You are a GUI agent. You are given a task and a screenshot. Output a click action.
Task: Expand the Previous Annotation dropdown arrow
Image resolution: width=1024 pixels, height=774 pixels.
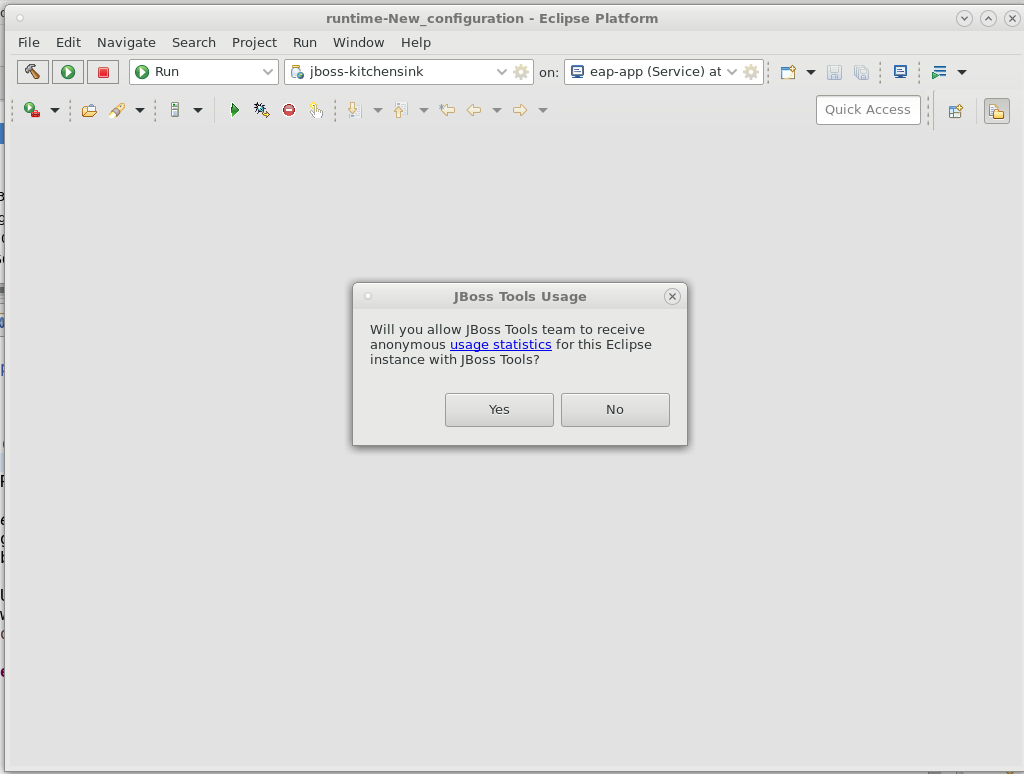coord(424,110)
